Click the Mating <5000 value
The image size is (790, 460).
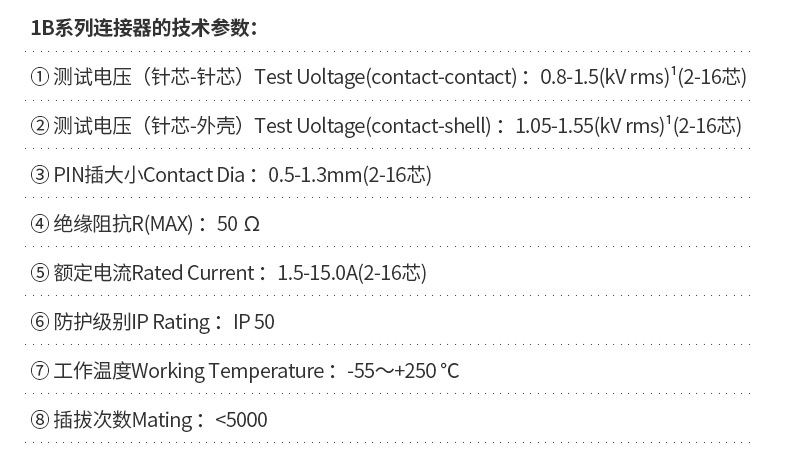[x=241, y=420]
